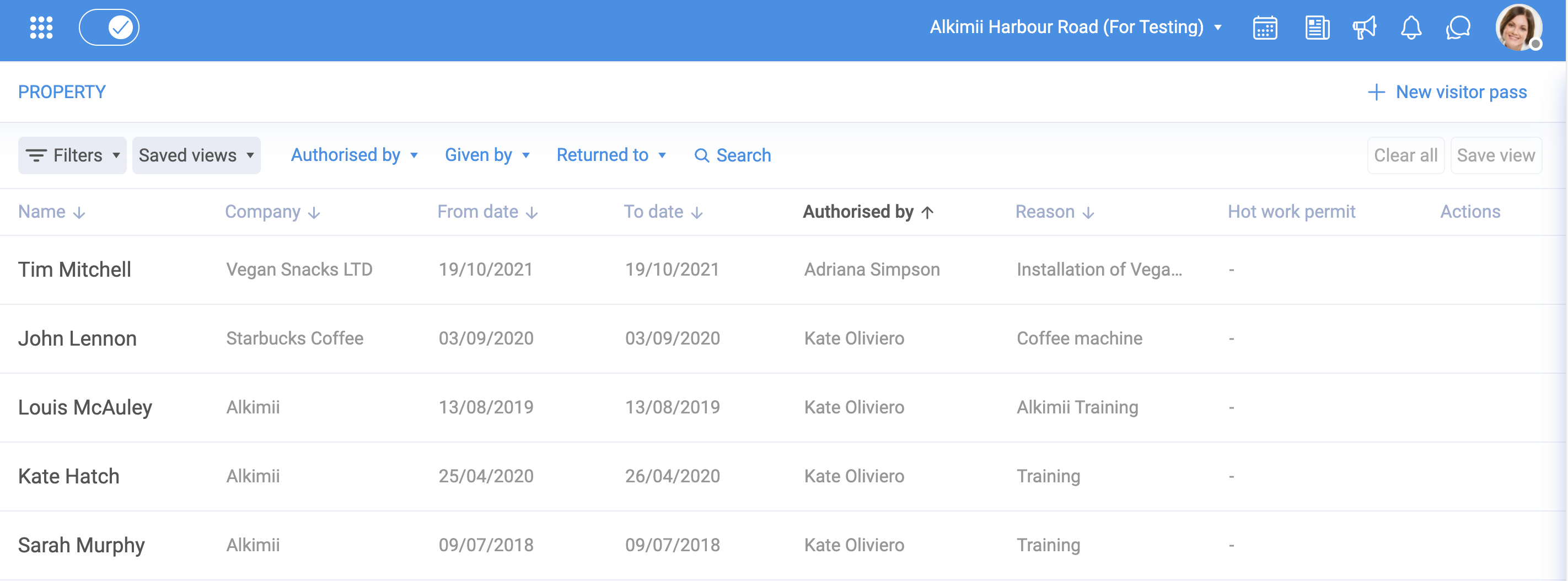
Task: Toggle the checkmark switch in header
Action: tap(110, 28)
